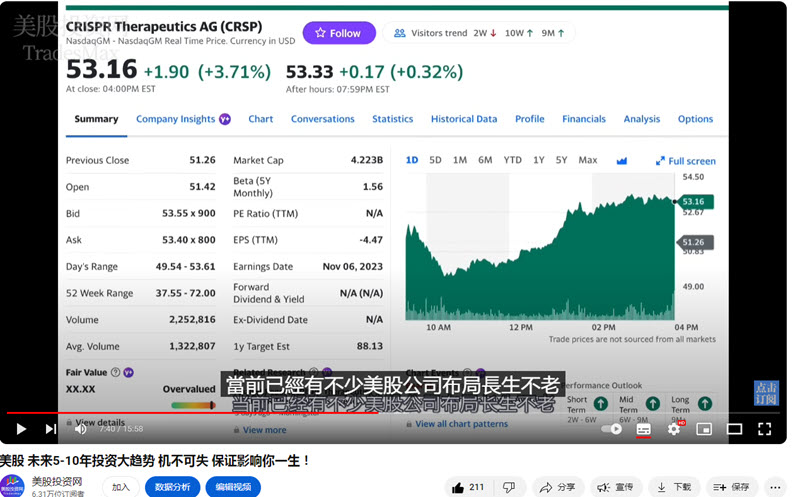The width and height of the screenshot is (800, 497).
Task: Switch to the Chart tab
Action: pos(261,119)
